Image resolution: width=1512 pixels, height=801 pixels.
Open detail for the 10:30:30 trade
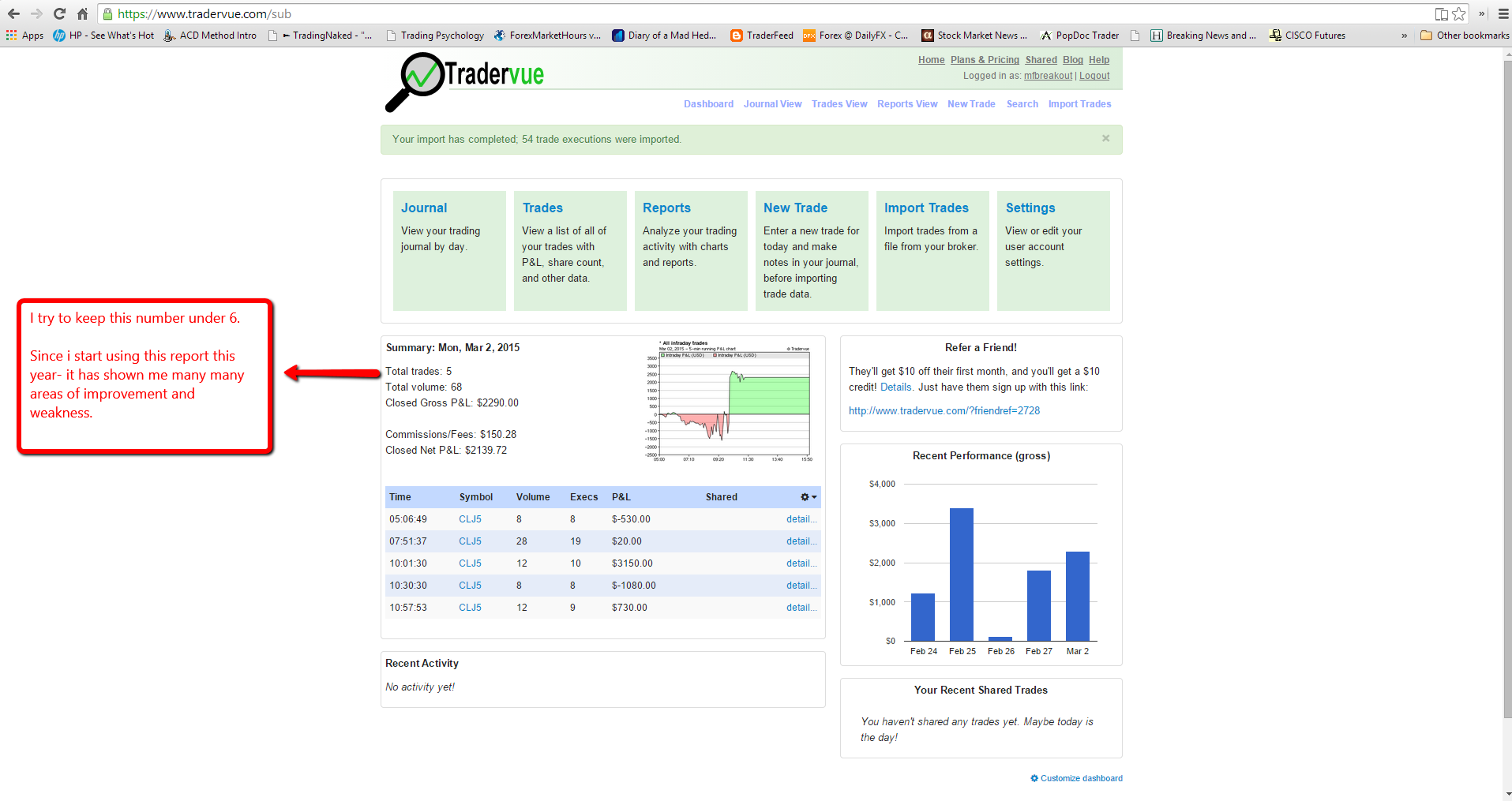coord(801,586)
